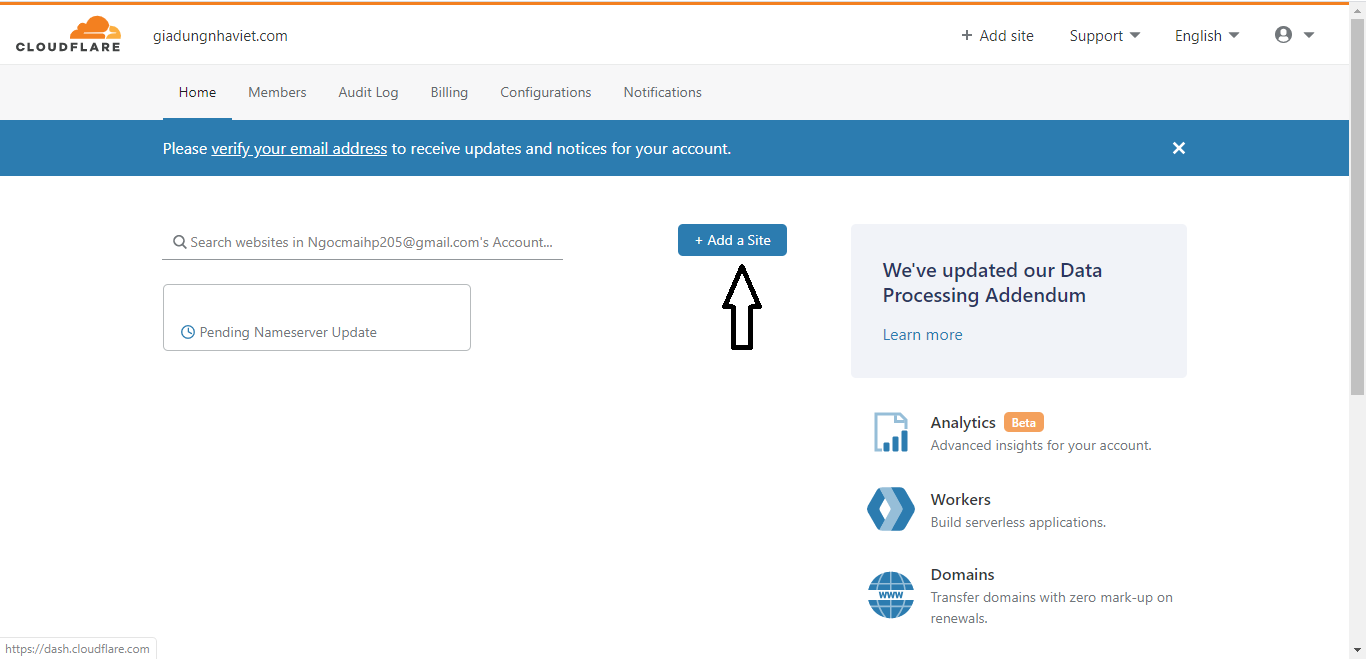Click the search magnifier icon
The height and width of the screenshot is (659, 1366).
(179, 241)
